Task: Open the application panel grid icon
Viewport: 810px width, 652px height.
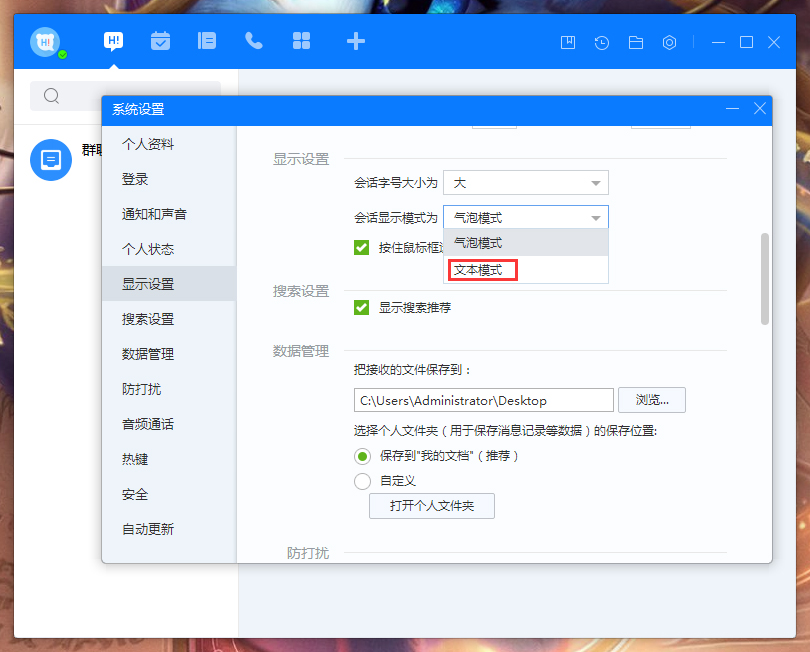Action: (300, 41)
